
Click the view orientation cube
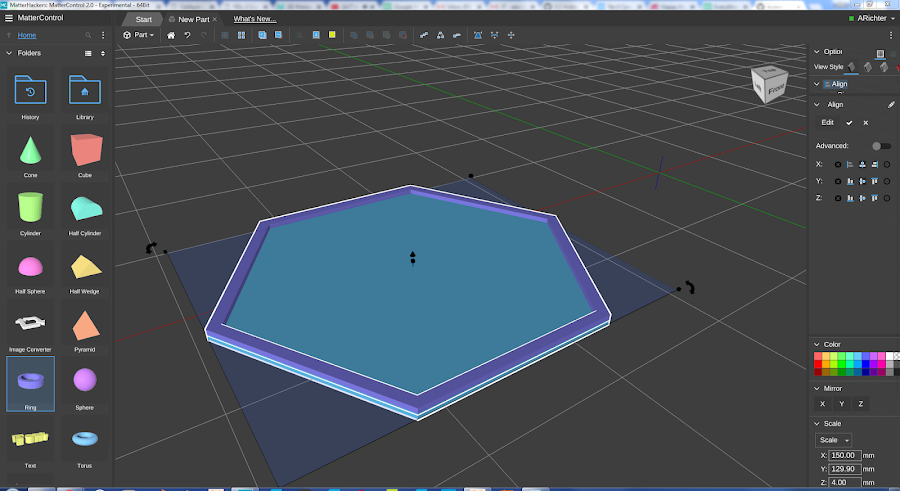click(771, 84)
